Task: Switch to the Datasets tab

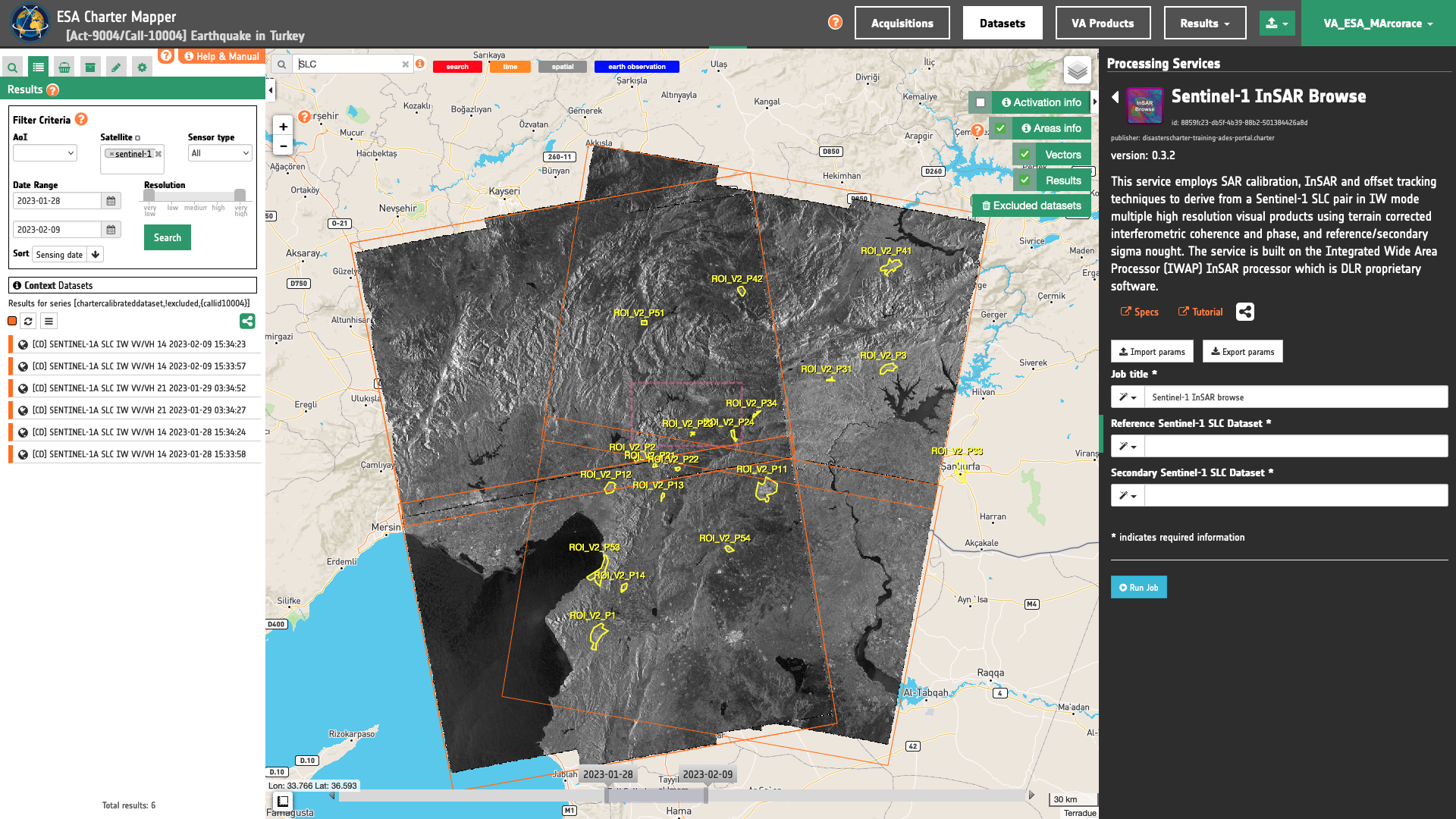Action: [x=1003, y=23]
